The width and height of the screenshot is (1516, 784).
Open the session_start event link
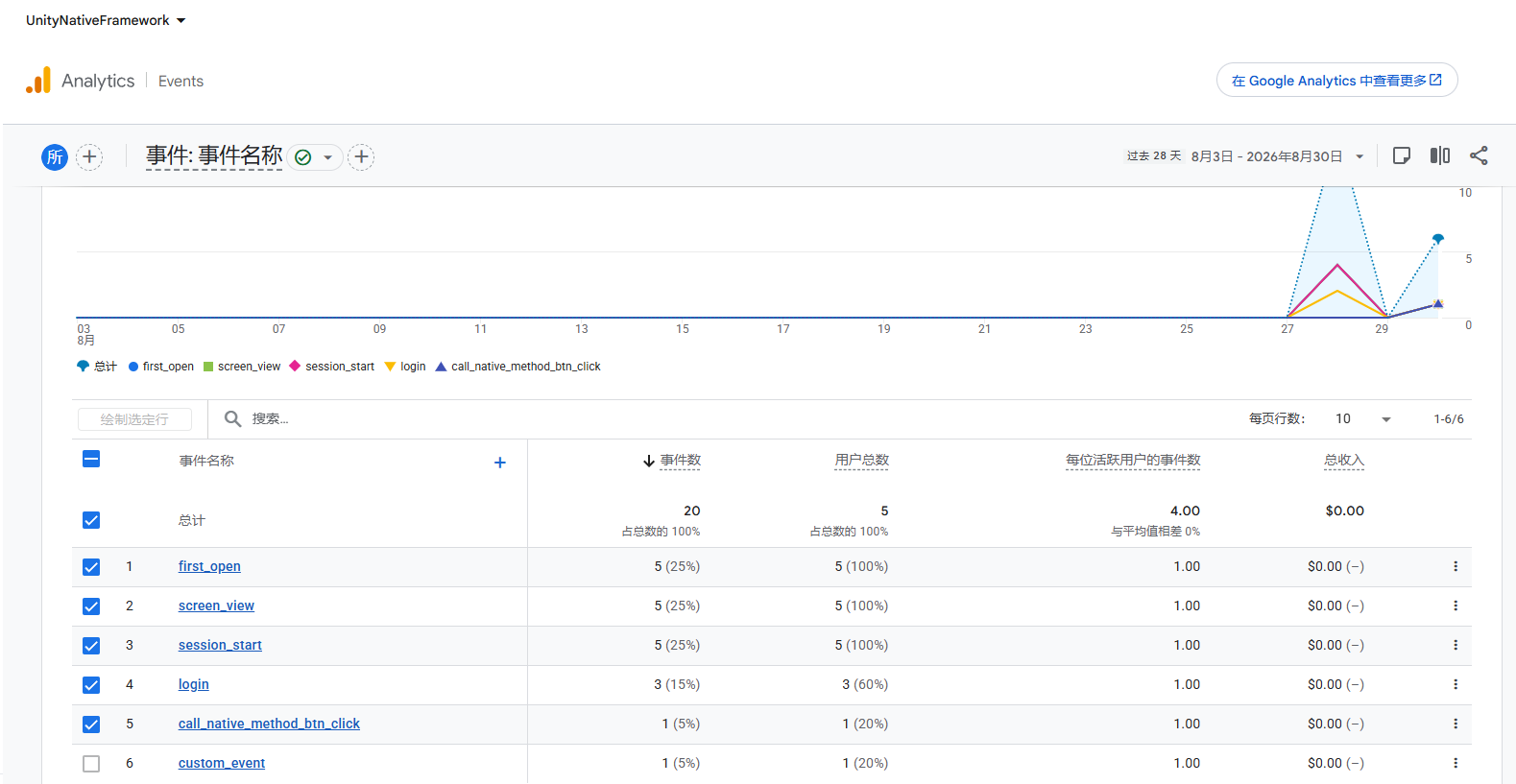tap(220, 645)
